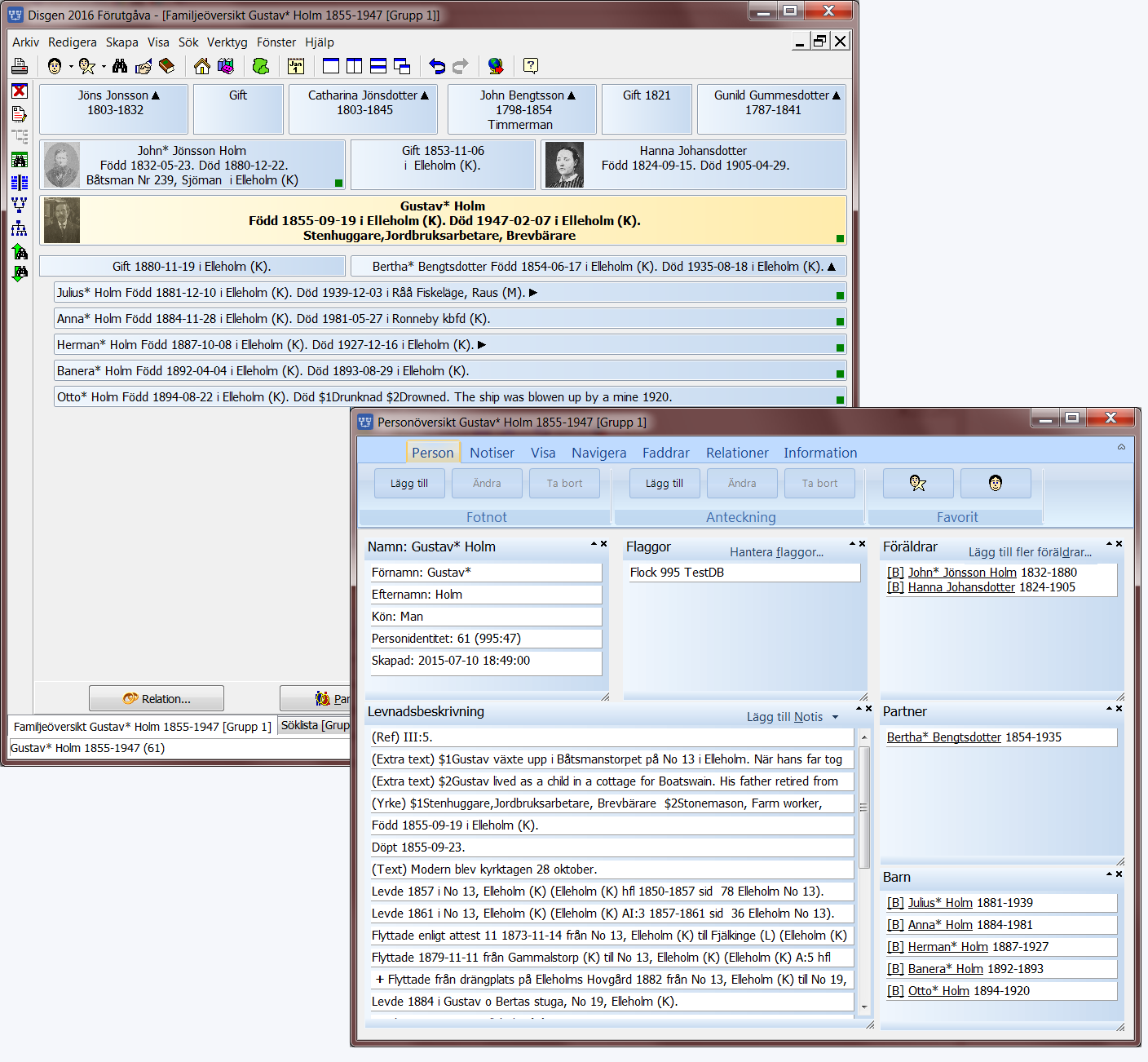Screen dimensions: 1148x1062
Task: Collapse the Partner panel using its arrow
Action: pos(1110,708)
